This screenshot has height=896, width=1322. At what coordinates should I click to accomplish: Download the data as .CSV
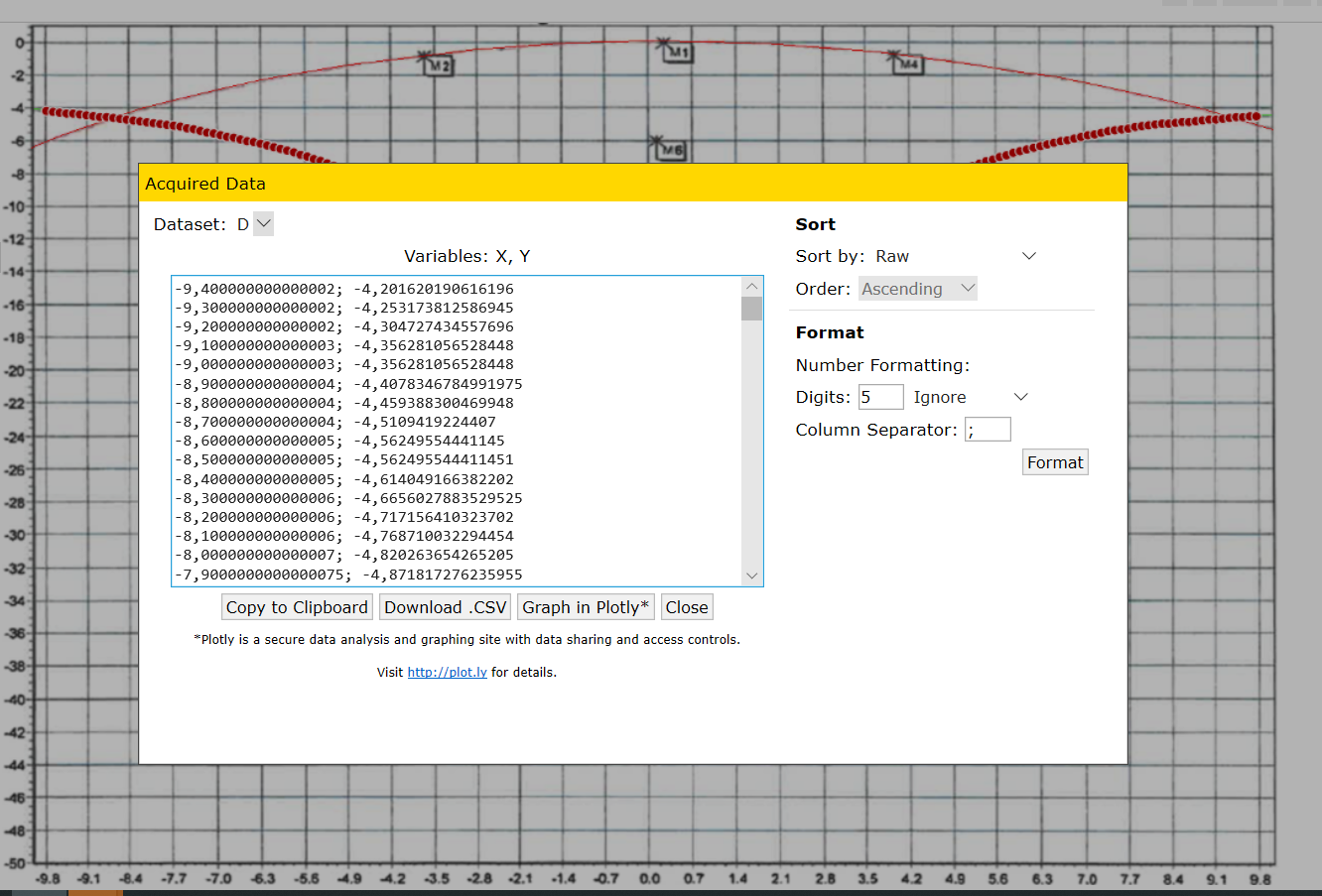(445, 606)
